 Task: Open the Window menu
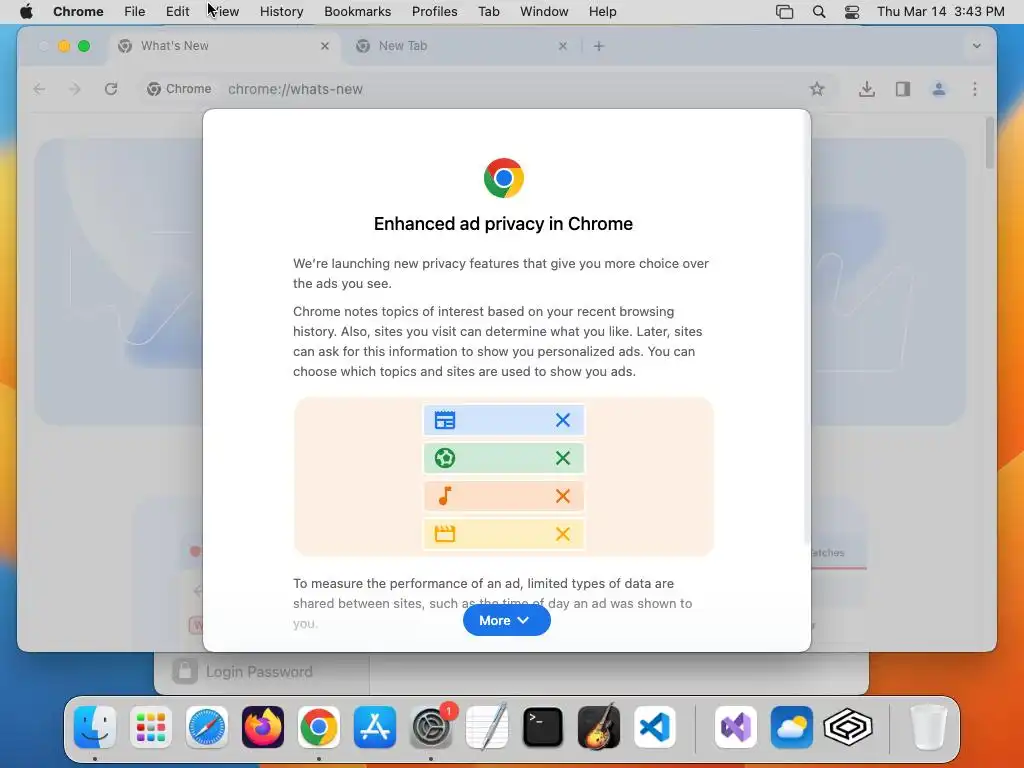click(x=544, y=12)
